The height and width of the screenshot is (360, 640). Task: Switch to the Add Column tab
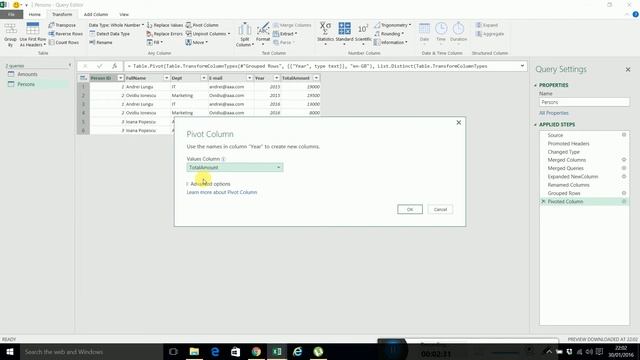coord(96,14)
